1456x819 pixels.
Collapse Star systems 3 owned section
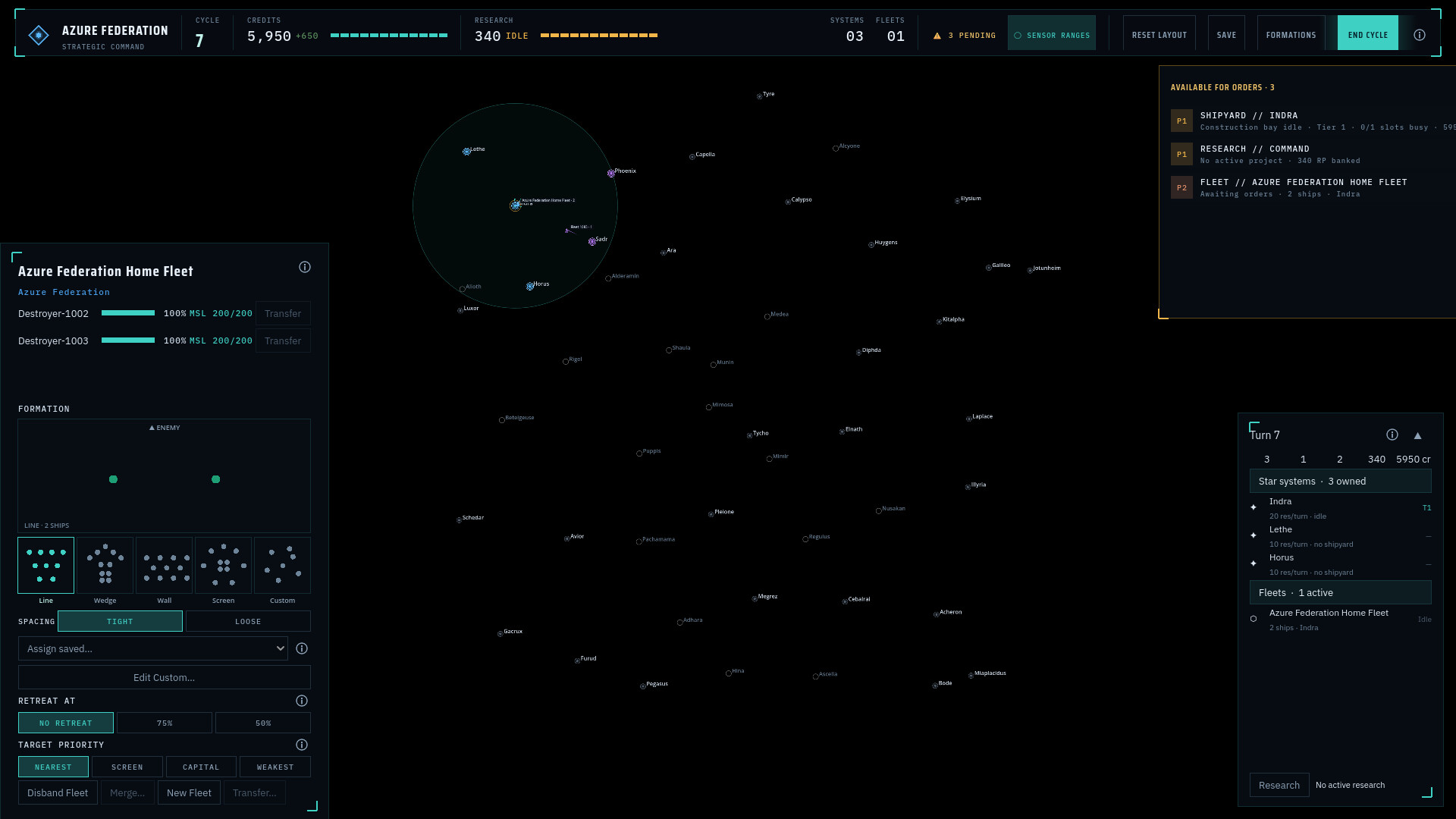pos(1340,481)
